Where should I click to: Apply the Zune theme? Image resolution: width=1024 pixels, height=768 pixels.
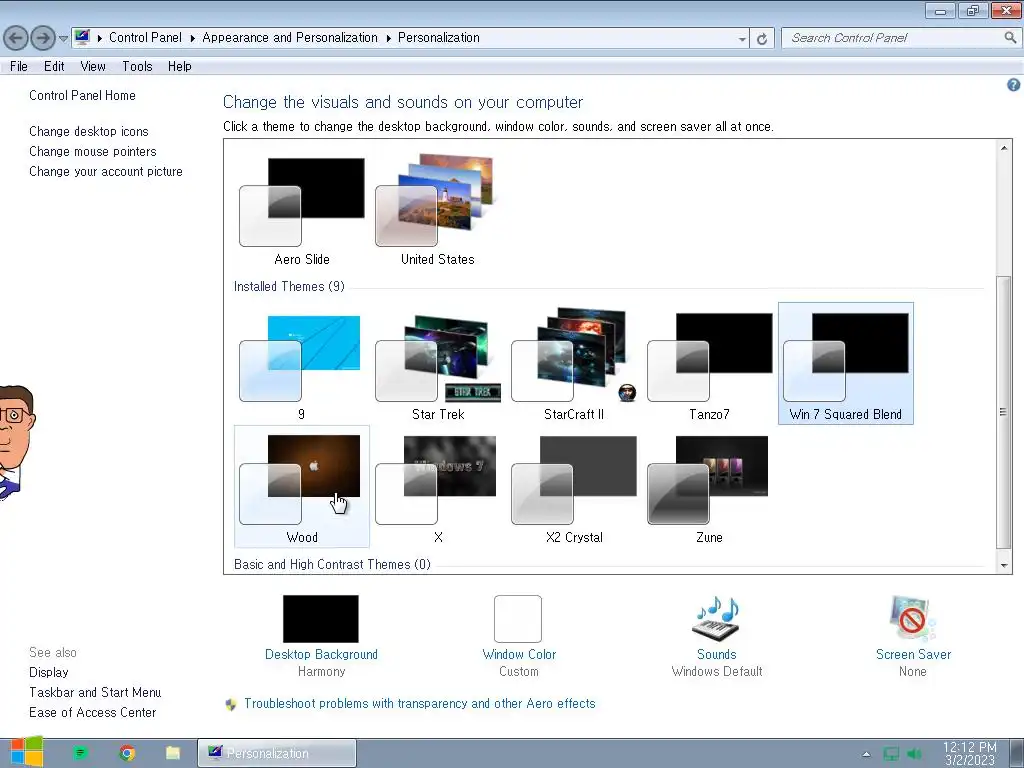click(x=709, y=487)
